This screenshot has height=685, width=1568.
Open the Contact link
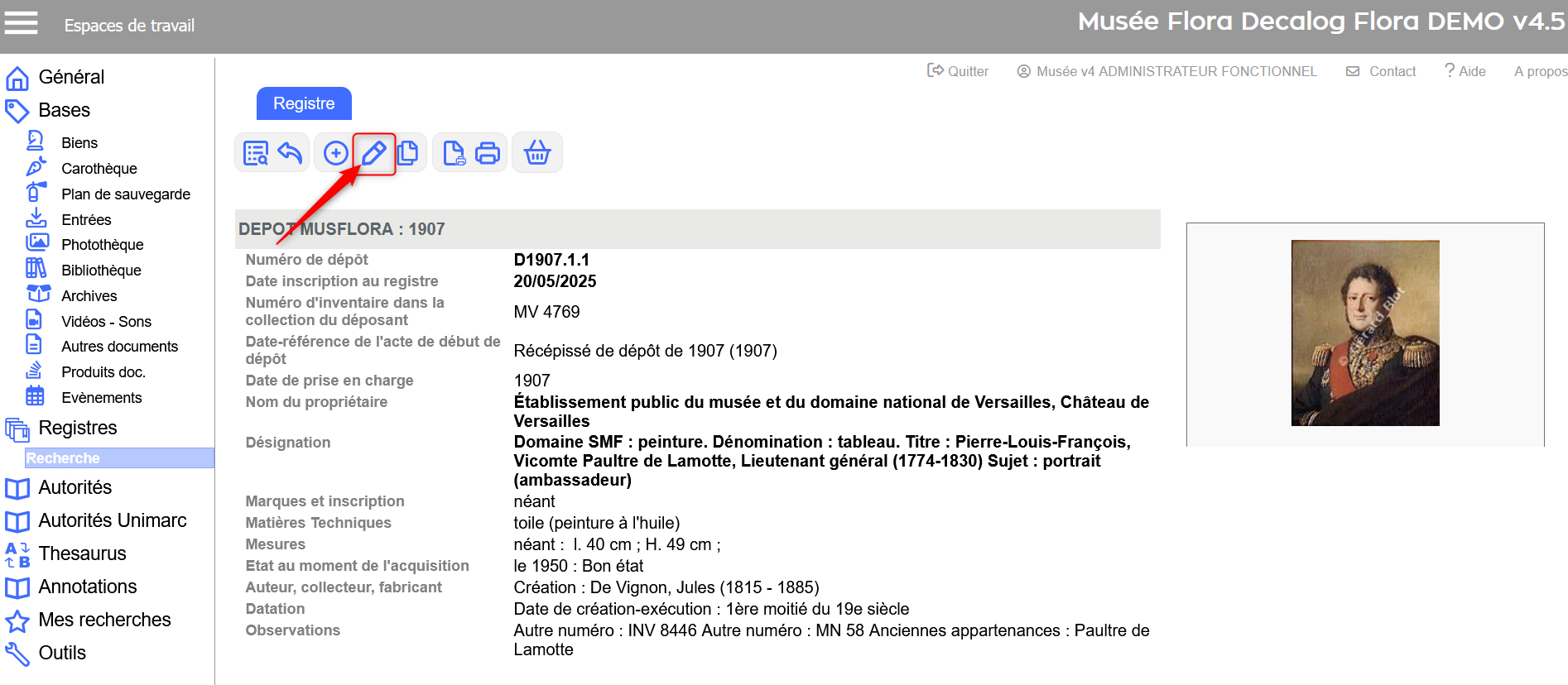point(1382,71)
